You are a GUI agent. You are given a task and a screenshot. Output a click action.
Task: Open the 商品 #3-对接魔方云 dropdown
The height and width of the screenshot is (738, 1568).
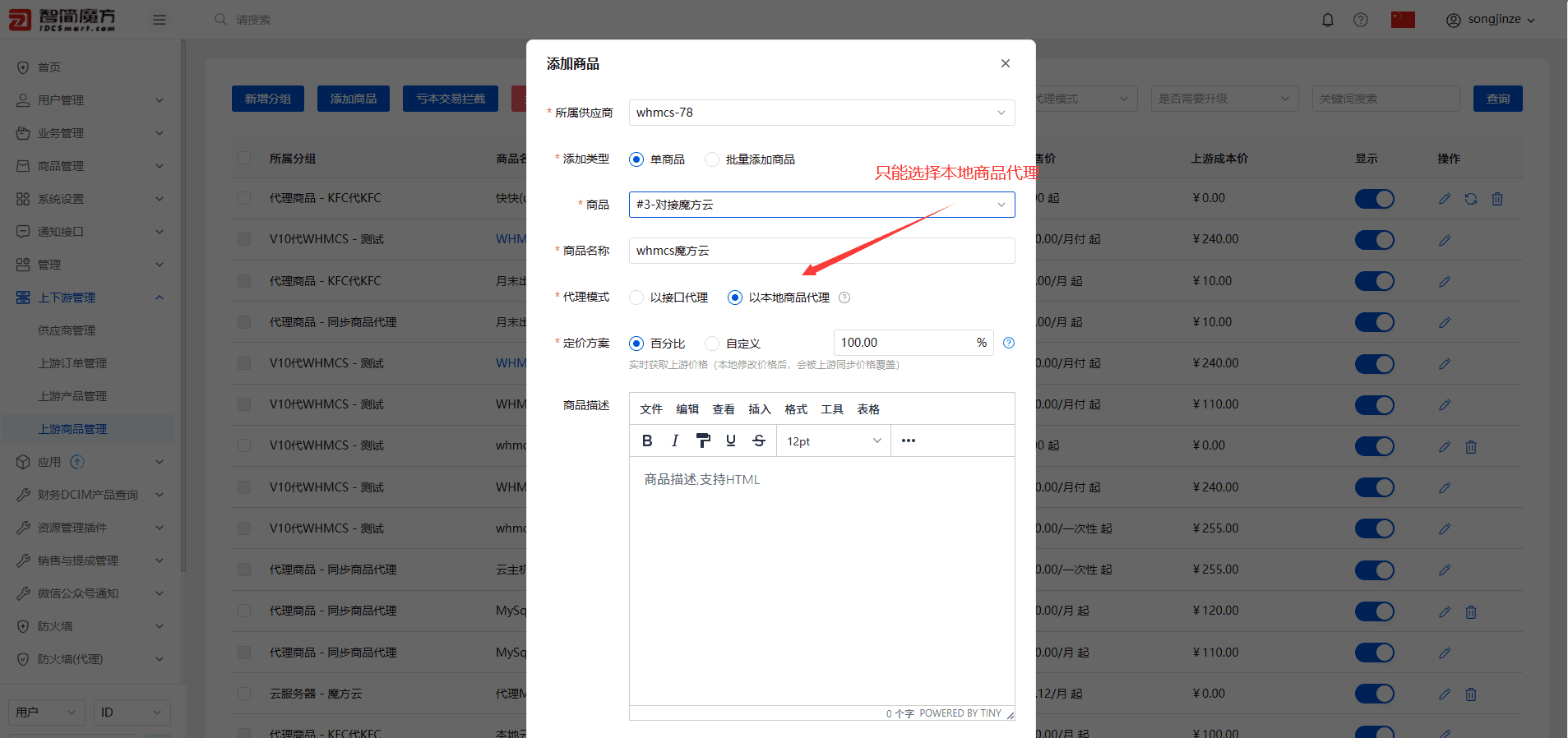tap(822, 205)
